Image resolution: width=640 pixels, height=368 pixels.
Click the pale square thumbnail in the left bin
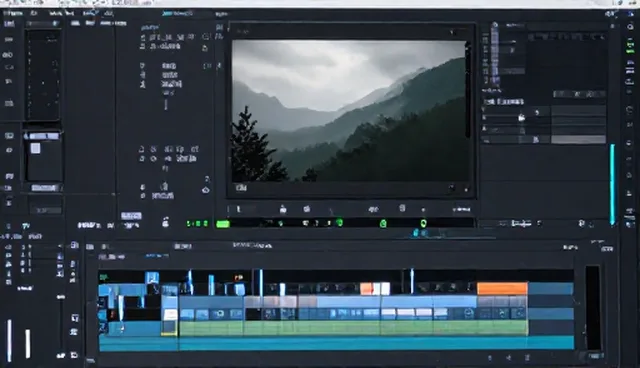(x=36, y=148)
